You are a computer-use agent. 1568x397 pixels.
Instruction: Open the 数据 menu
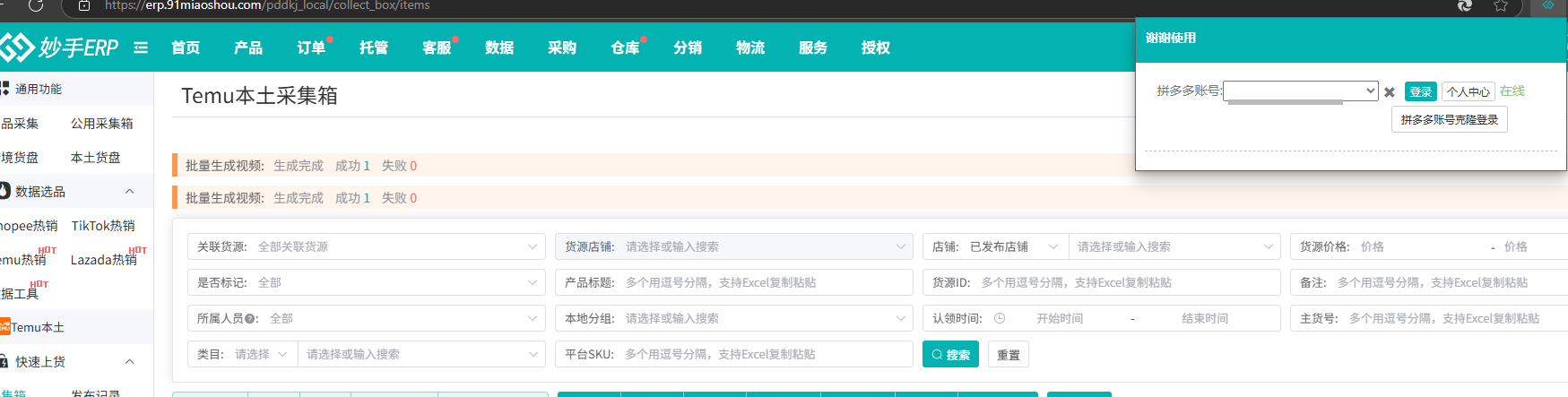(499, 47)
